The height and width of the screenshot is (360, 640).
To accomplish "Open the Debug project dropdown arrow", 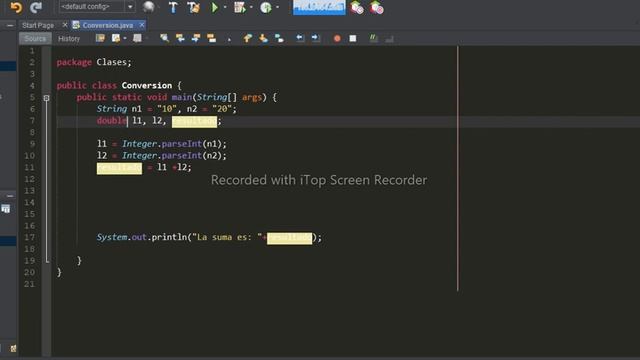I will coord(251,7).
